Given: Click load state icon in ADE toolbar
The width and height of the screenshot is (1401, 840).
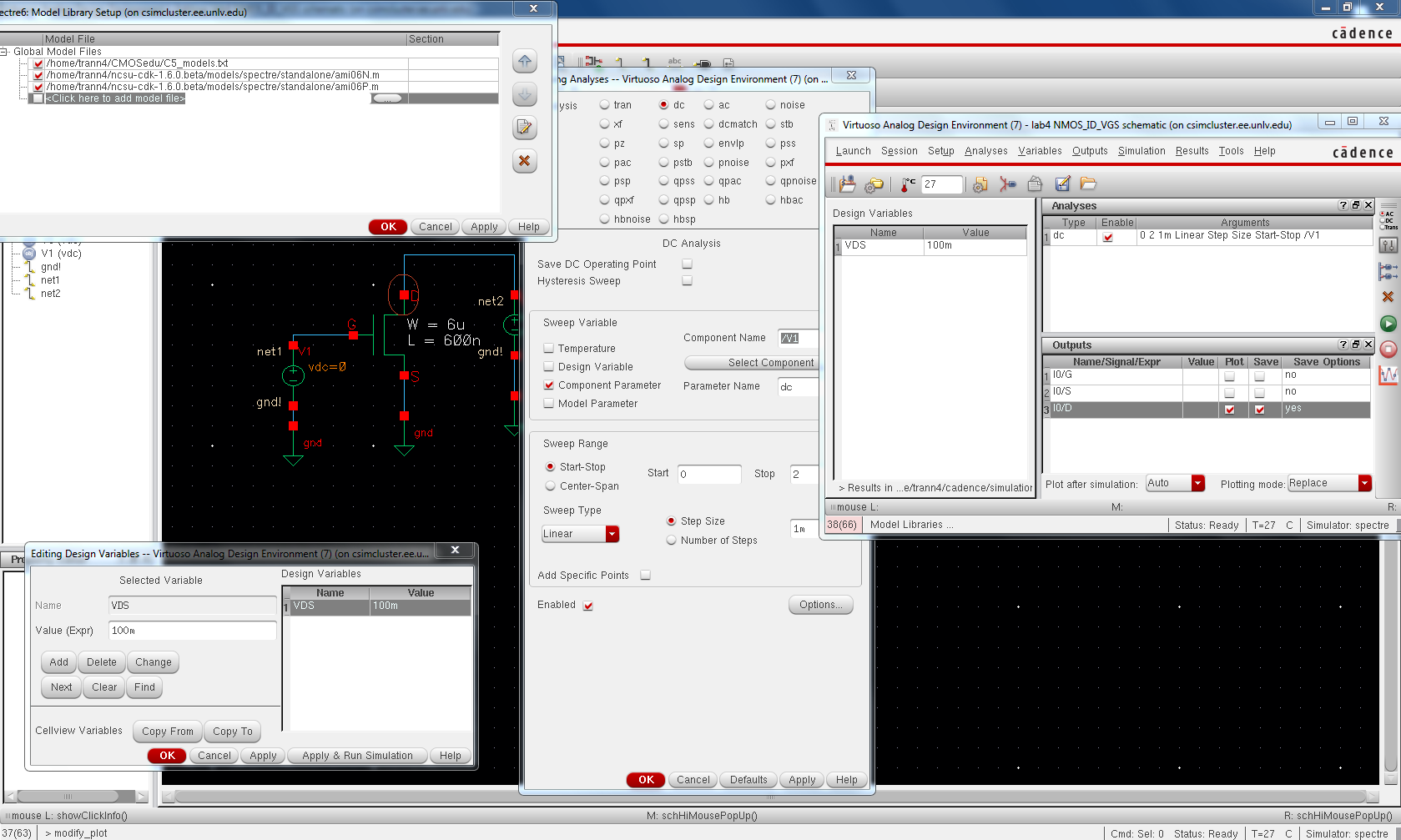Looking at the screenshot, I should (848, 184).
